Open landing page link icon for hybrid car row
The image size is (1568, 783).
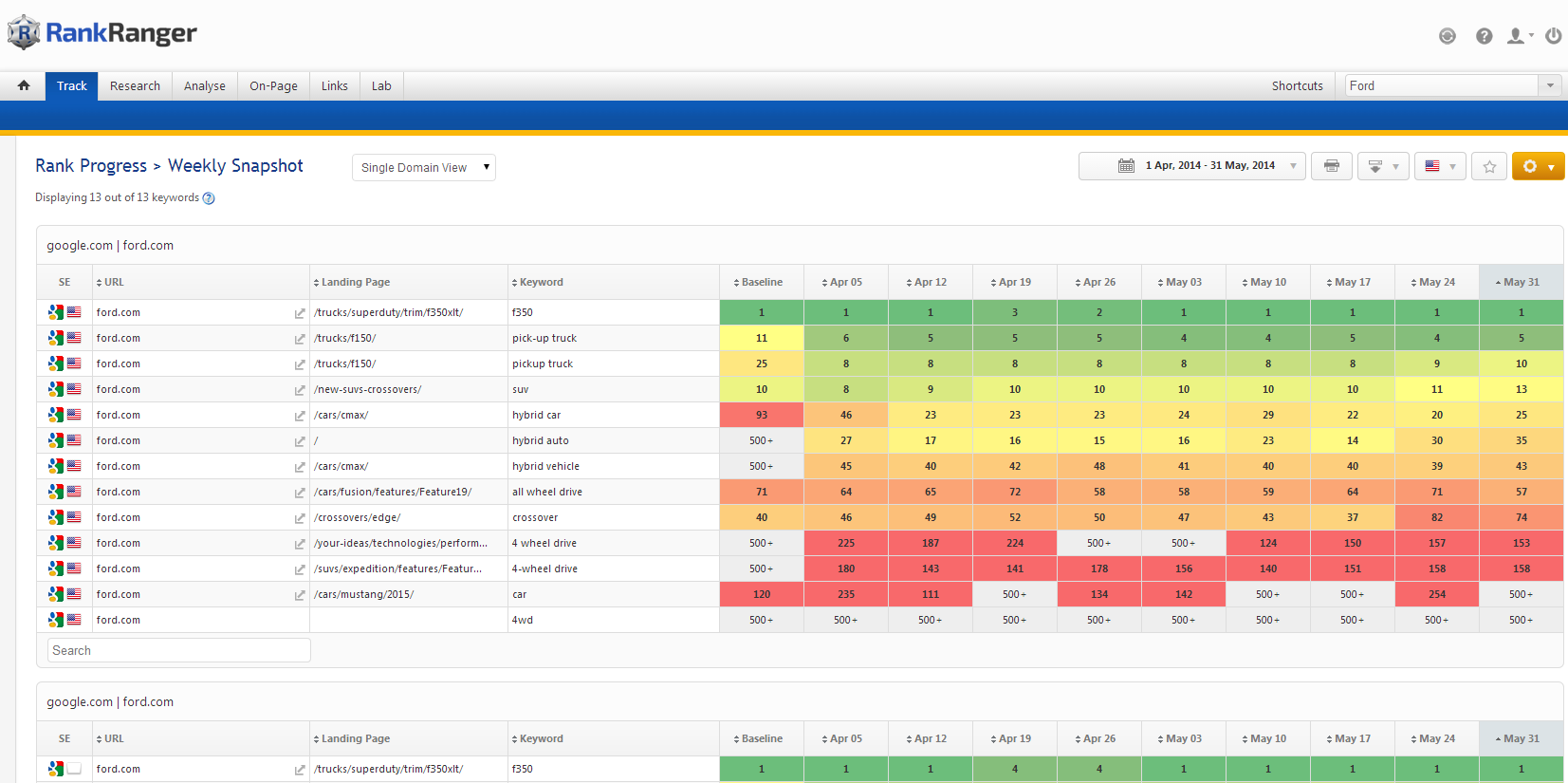[300, 416]
